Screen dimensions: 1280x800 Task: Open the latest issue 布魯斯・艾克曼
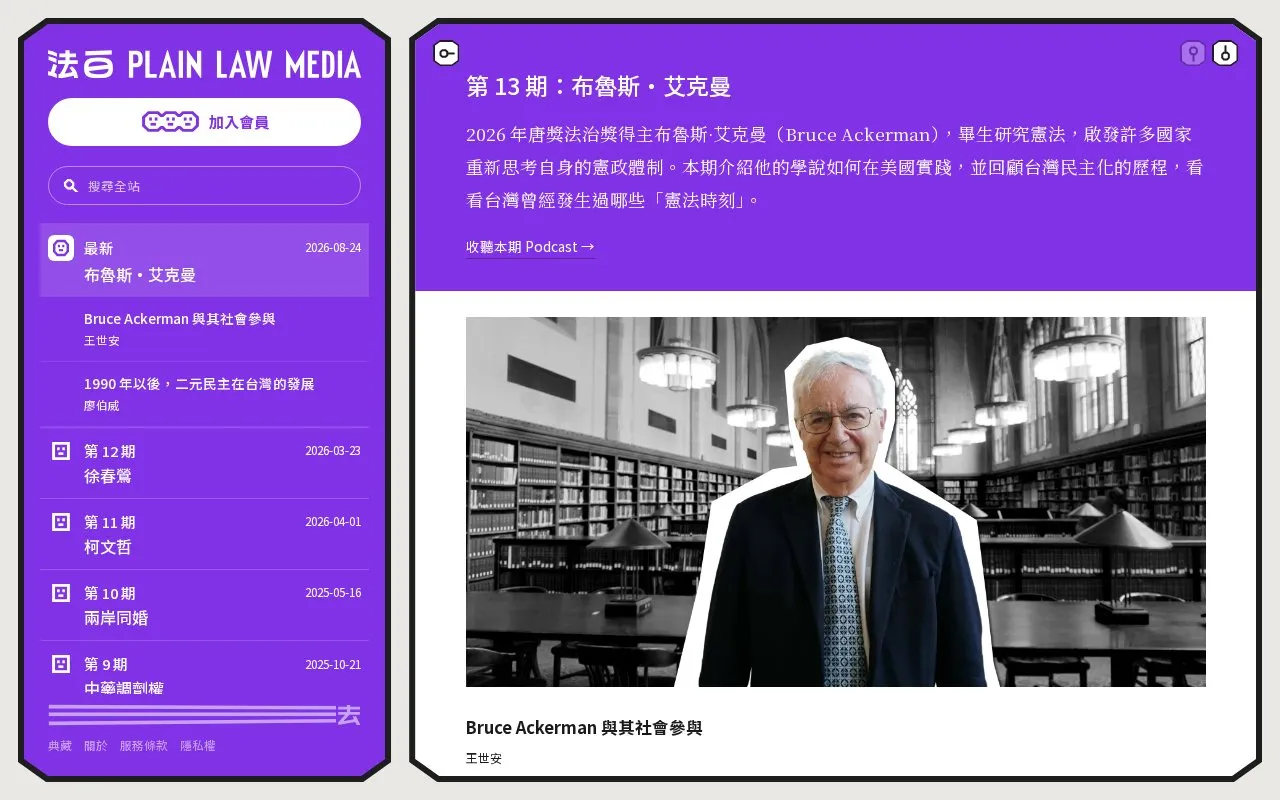coord(204,260)
